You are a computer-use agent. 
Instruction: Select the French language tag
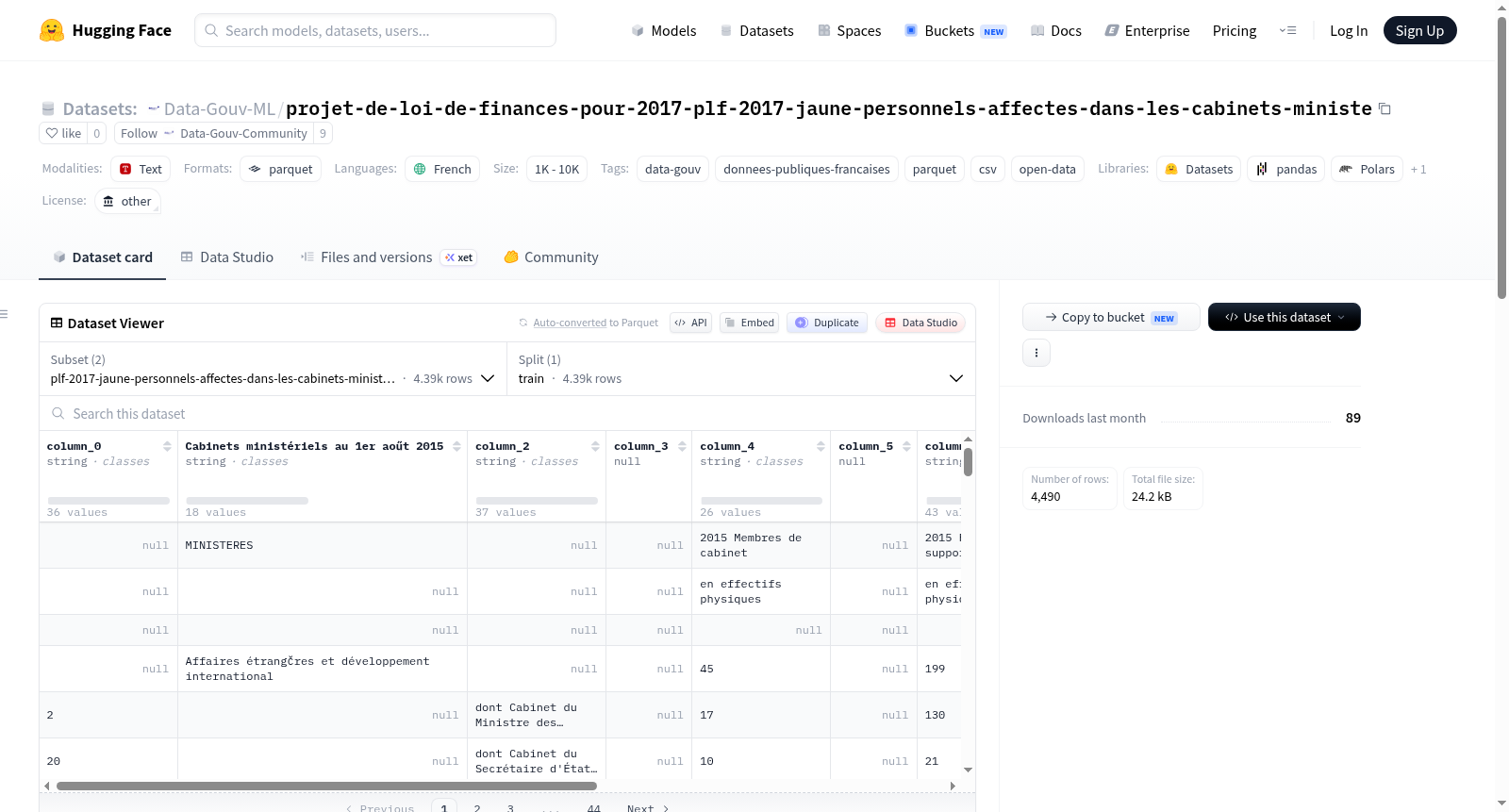click(442, 169)
